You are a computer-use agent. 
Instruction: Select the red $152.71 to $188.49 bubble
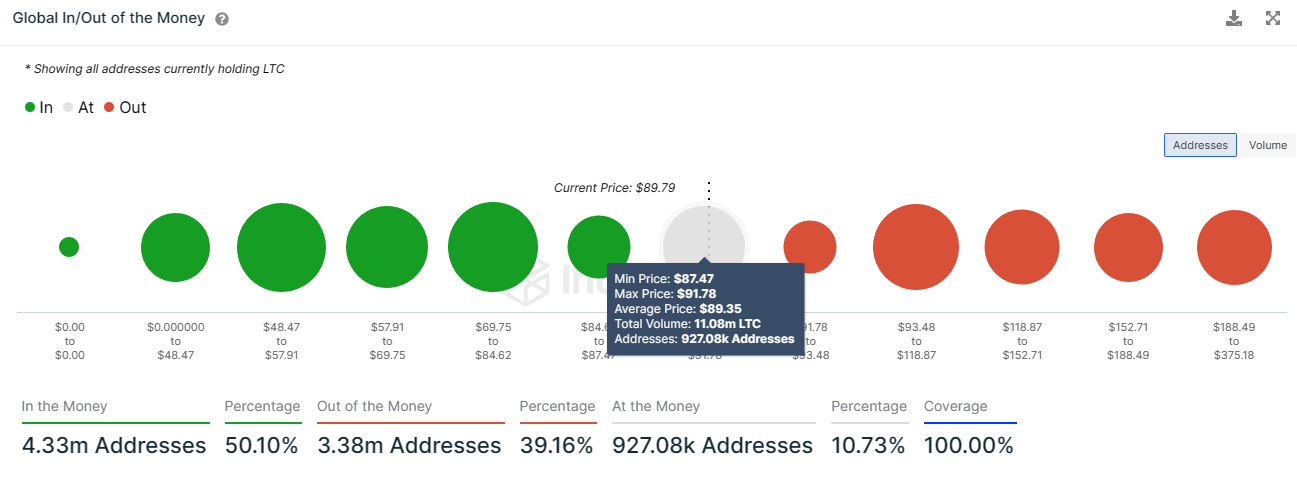tap(1128, 247)
